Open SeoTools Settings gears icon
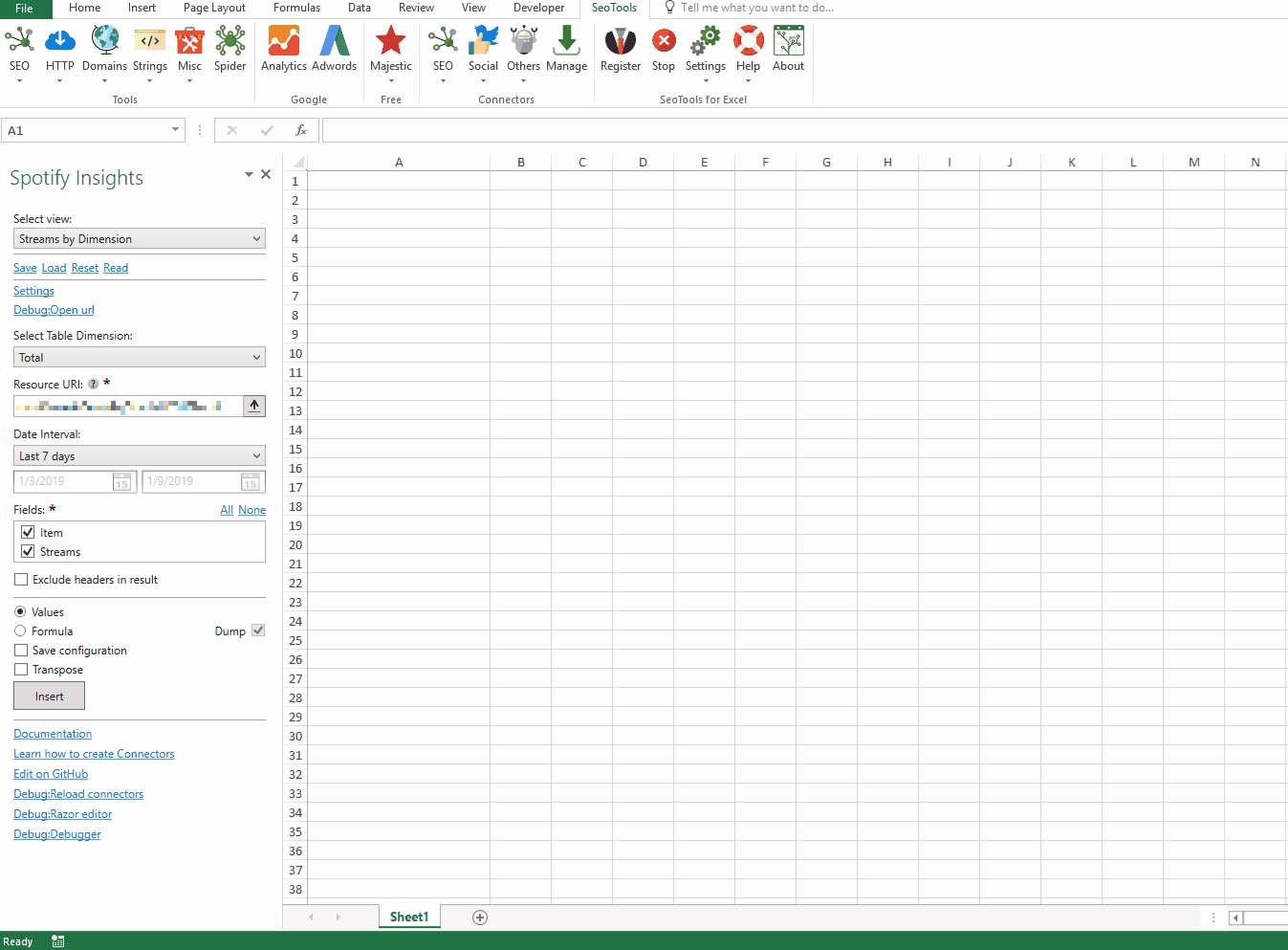Image resolution: width=1288 pixels, height=950 pixels. pyautogui.click(x=706, y=41)
